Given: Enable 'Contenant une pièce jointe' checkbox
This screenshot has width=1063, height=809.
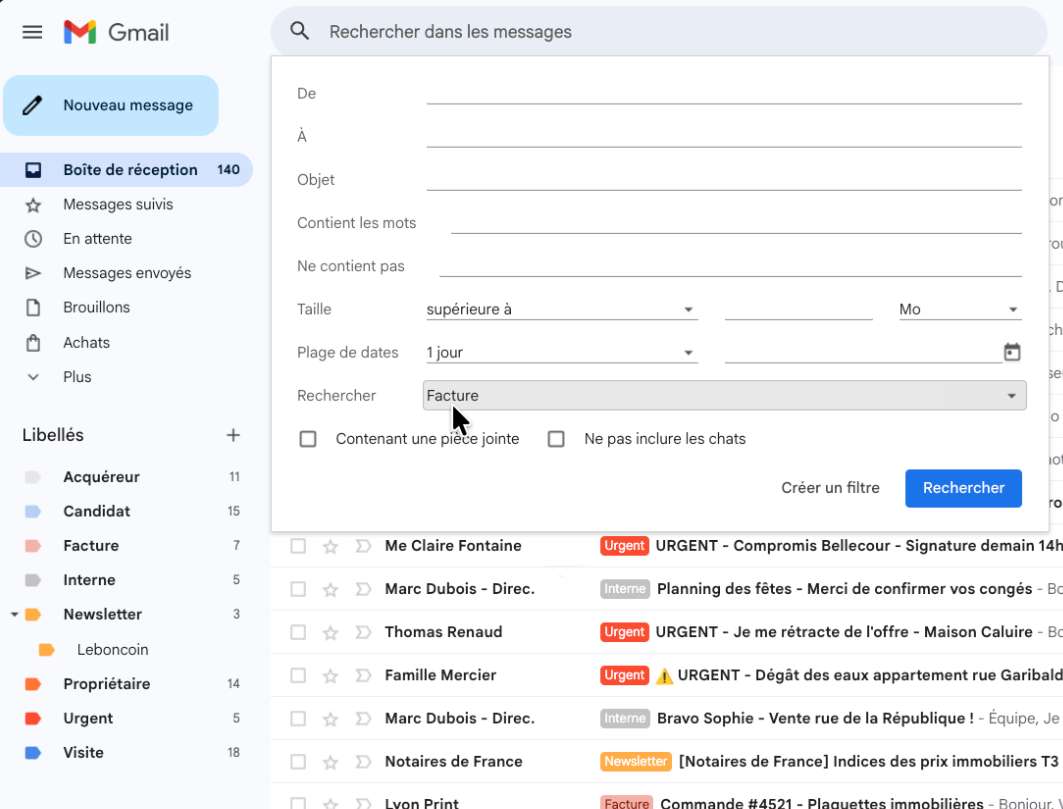Looking at the screenshot, I should [308, 439].
